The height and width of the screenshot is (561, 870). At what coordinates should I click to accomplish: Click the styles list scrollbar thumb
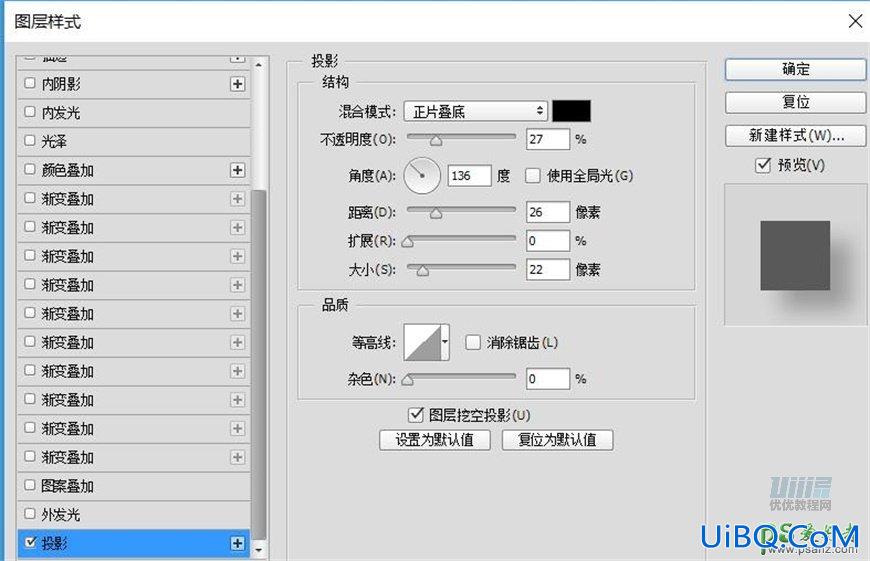[259, 365]
